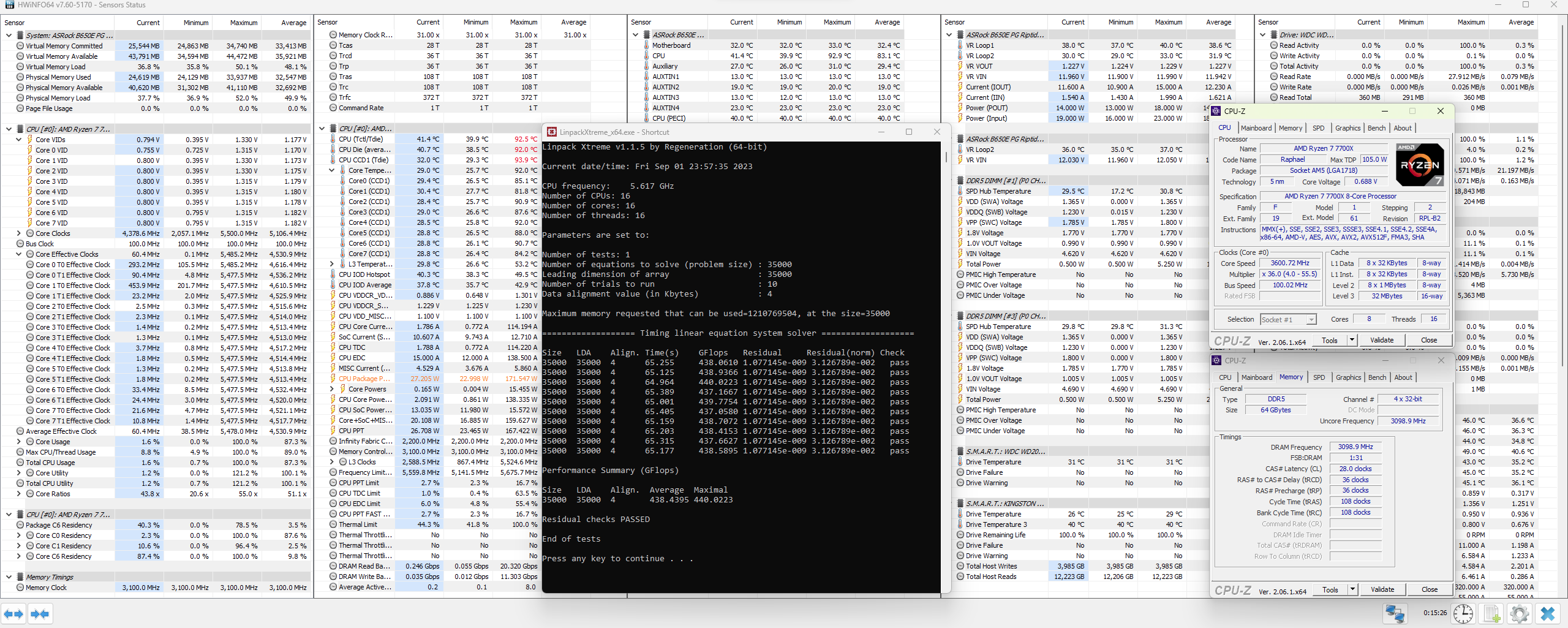Screen dimensions: 1568x628
Task: Expand the Core Clocks node
Action: (18, 233)
